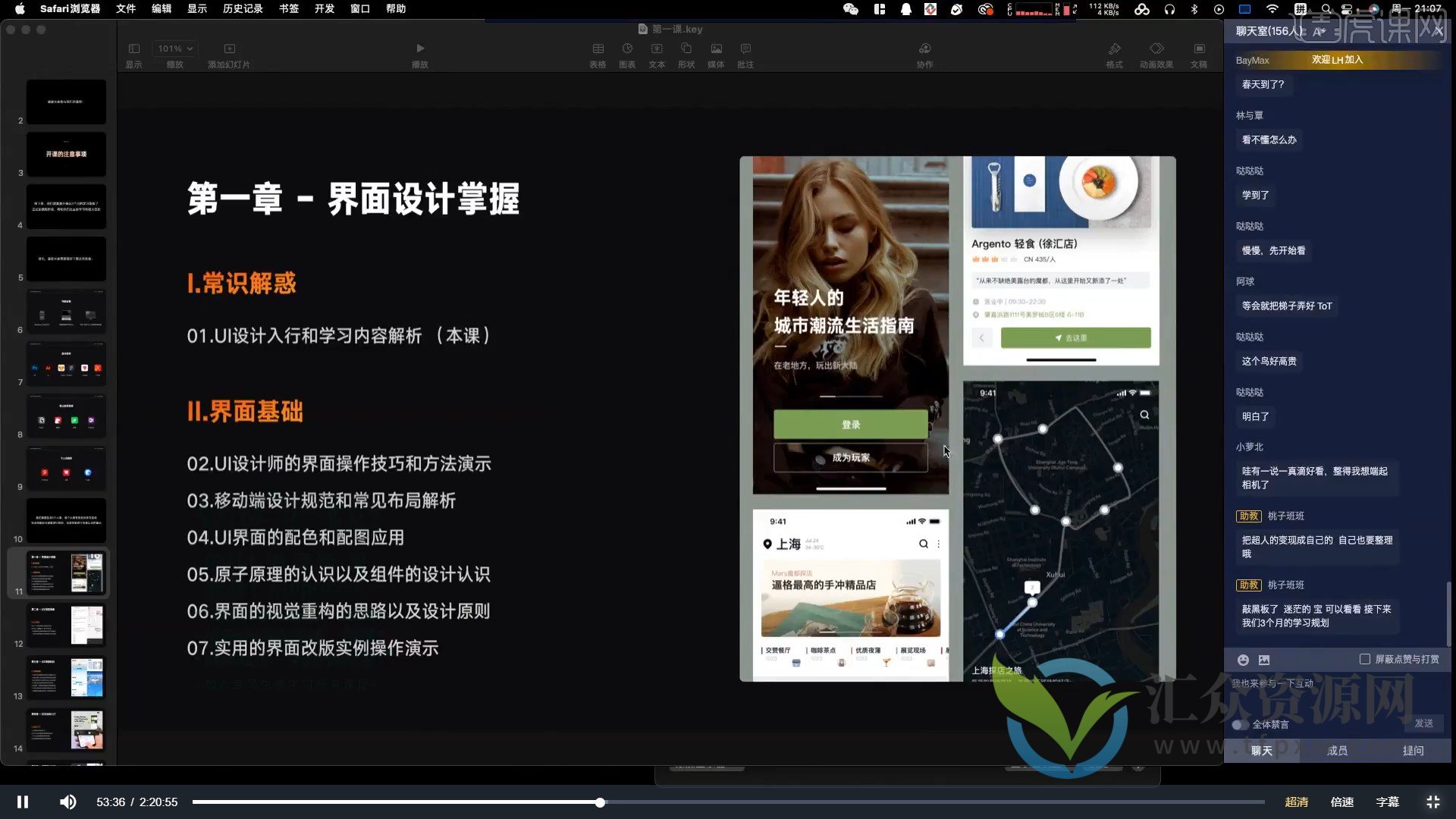Viewport: 1456px width, 819px height.
Task: Open the shapes picker via 形状 icon
Action: click(686, 48)
